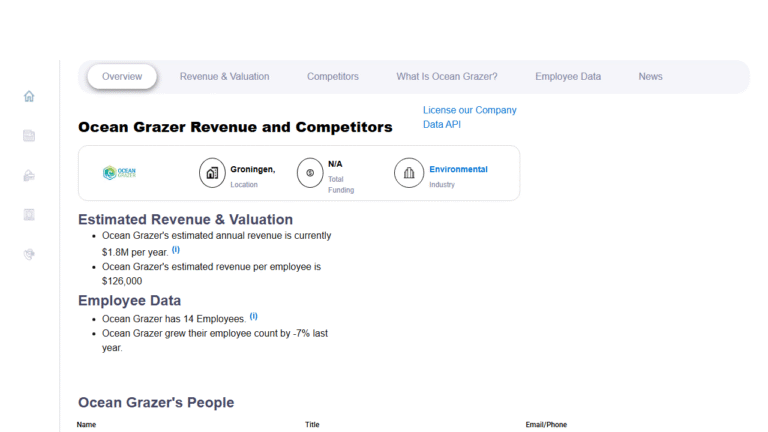Switch to the Revenue & Valuation tab
This screenshot has width=768, height=432.
click(224, 77)
